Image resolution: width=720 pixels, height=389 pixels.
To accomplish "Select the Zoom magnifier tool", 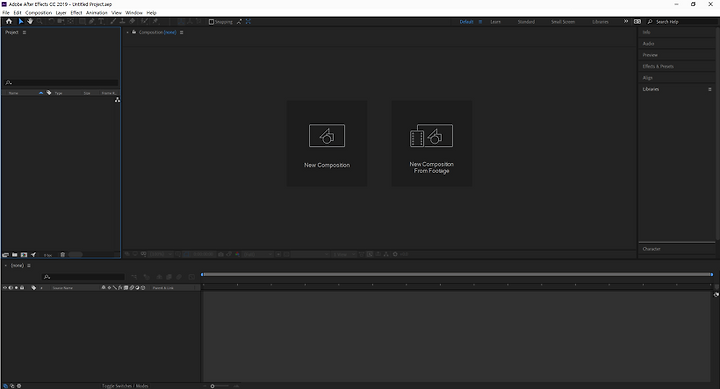I will pyautogui.click(x=39, y=22).
